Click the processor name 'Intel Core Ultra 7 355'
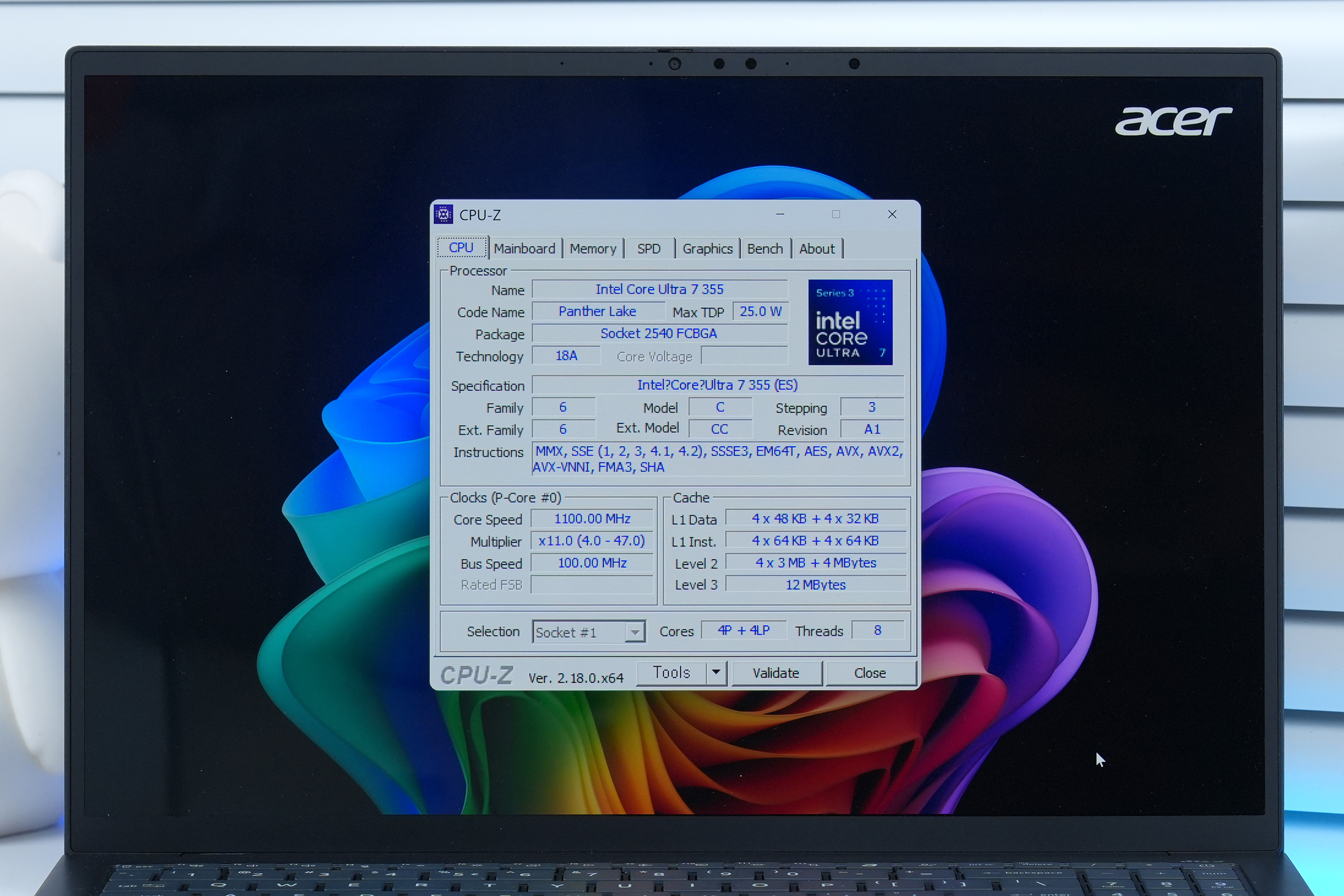1344x896 pixels. coord(660,289)
